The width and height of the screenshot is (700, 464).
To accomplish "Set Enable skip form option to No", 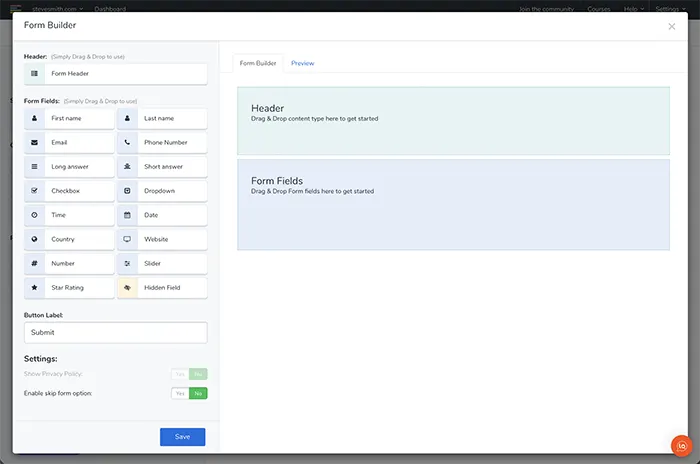I will [x=198, y=393].
